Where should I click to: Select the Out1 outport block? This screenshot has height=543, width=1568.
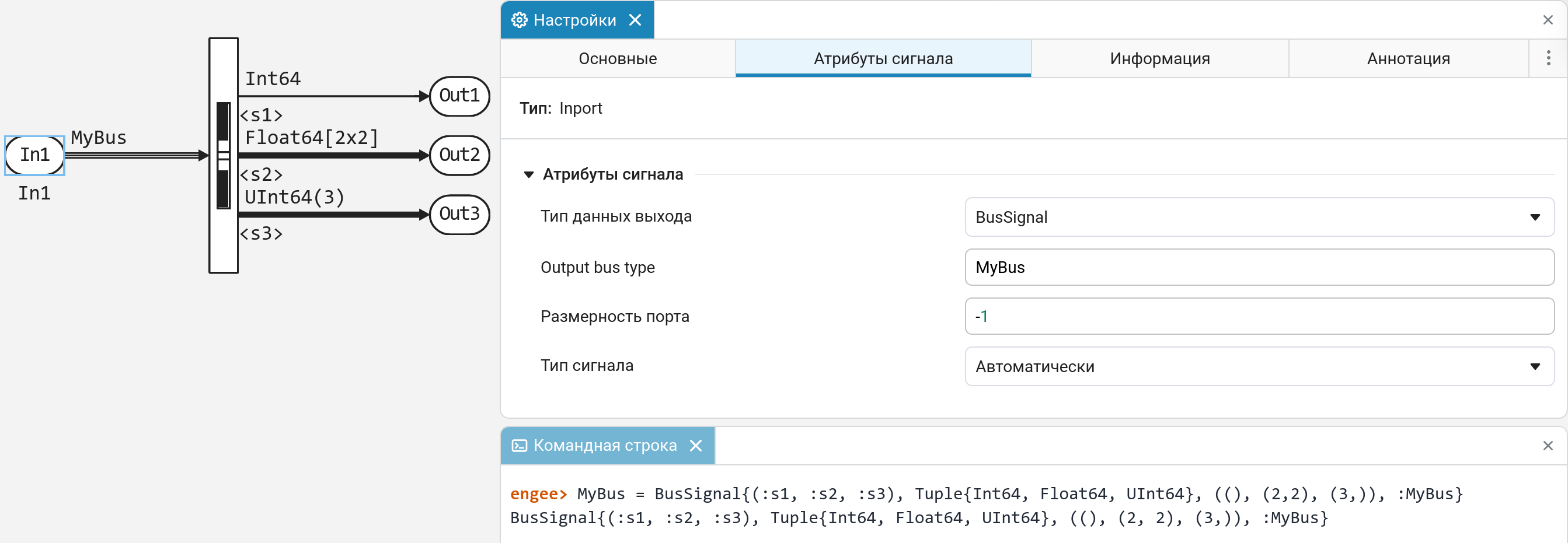click(x=459, y=96)
